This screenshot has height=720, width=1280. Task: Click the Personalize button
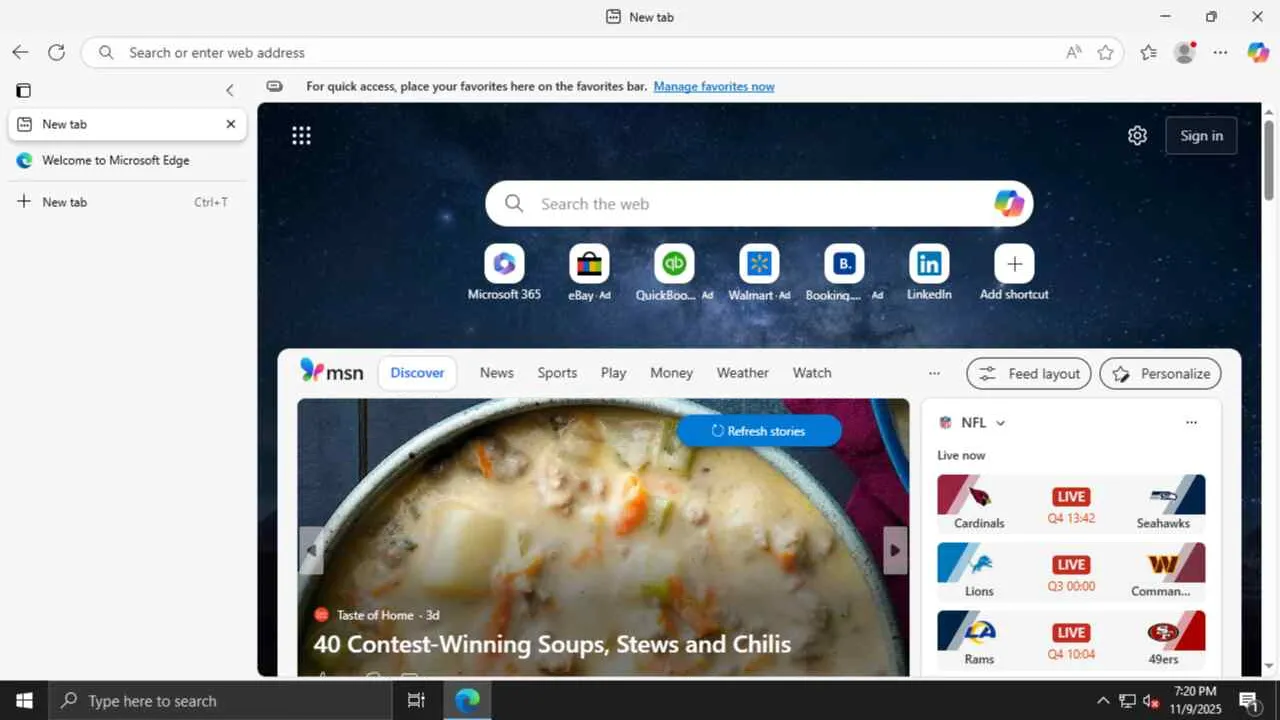[1161, 374]
